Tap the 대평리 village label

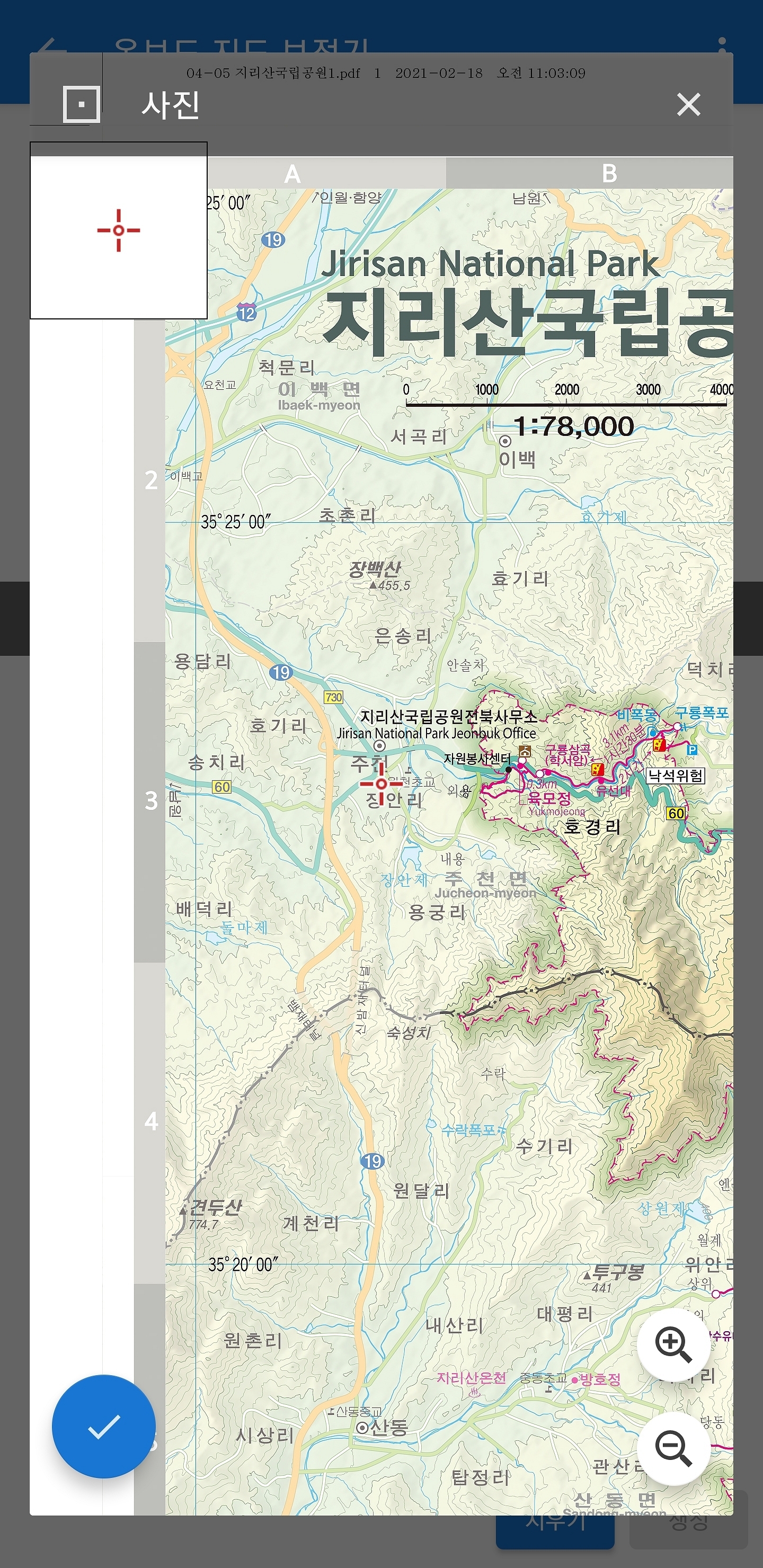[x=565, y=1314]
